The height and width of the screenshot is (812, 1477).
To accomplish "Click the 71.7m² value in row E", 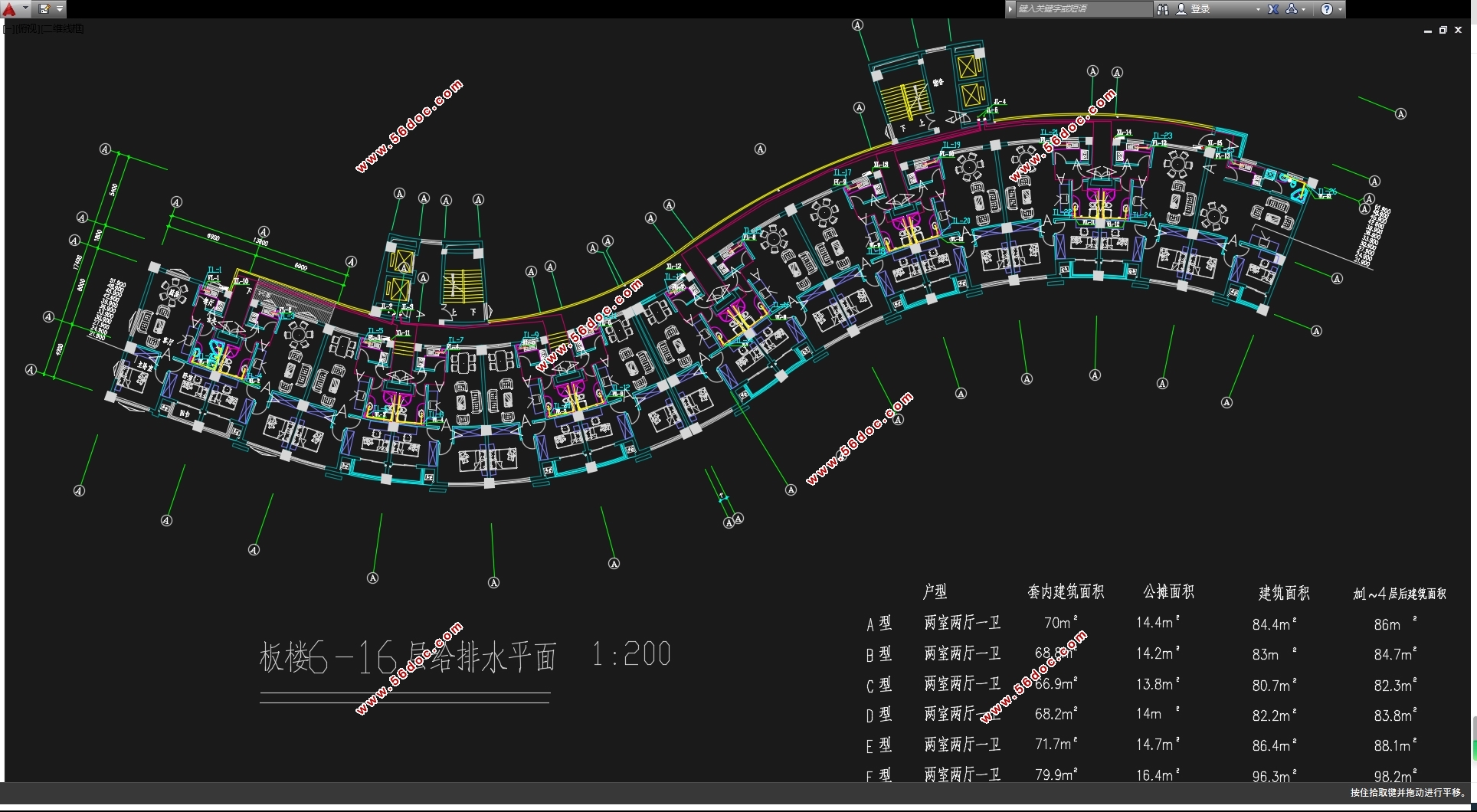I will pyautogui.click(x=1056, y=744).
